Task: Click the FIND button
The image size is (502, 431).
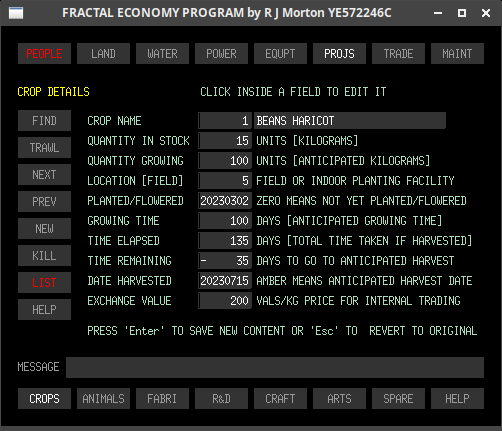Action: [44, 121]
